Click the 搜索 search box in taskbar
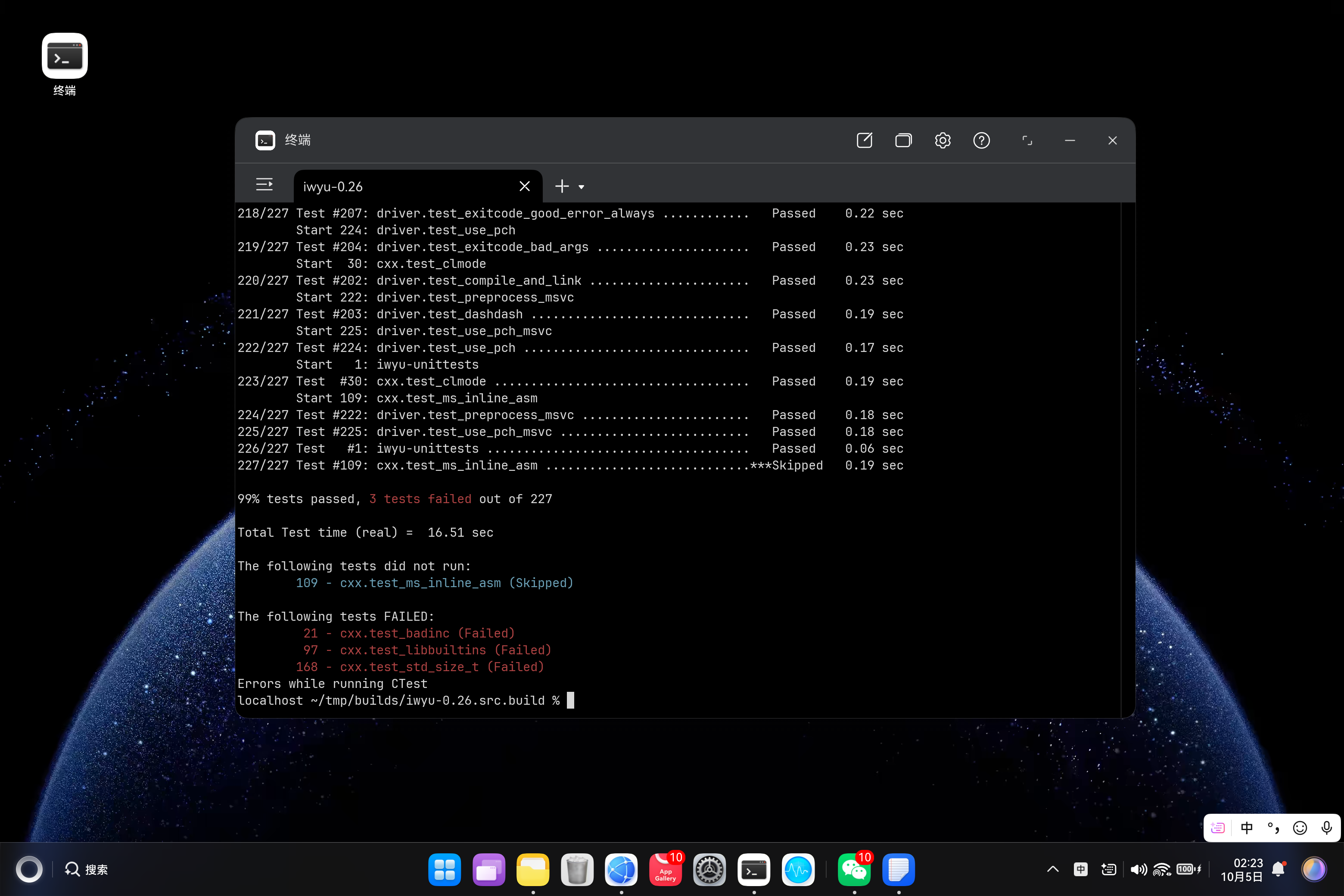Image resolution: width=1344 pixels, height=896 pixels. pyautogui.click(x=86, y=869)
